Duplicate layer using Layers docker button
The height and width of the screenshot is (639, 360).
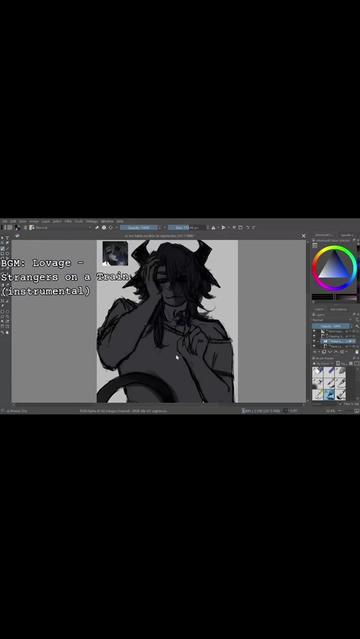point(324,352)
